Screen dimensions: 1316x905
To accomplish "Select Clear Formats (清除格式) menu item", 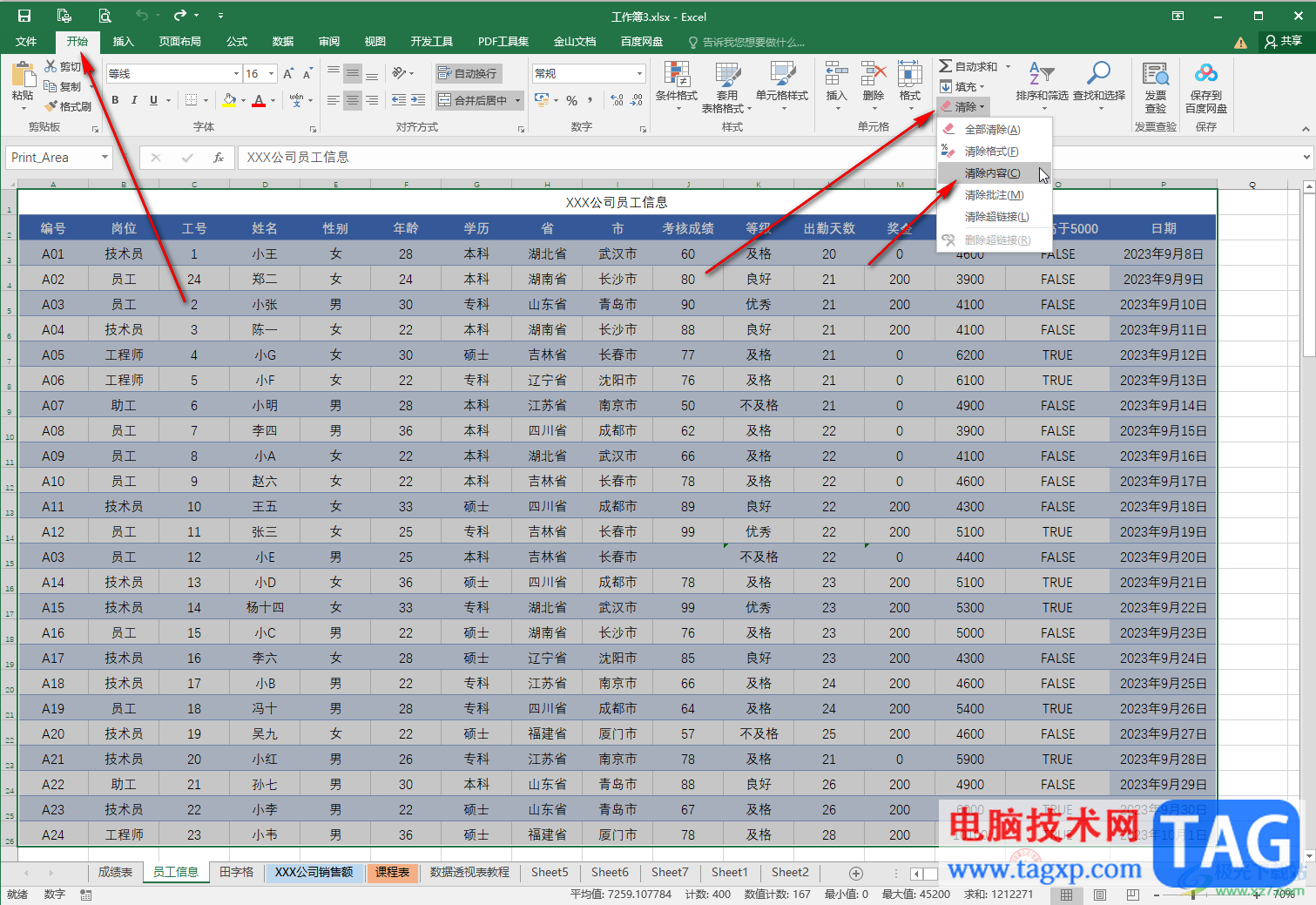I will (x=993, y=152).
